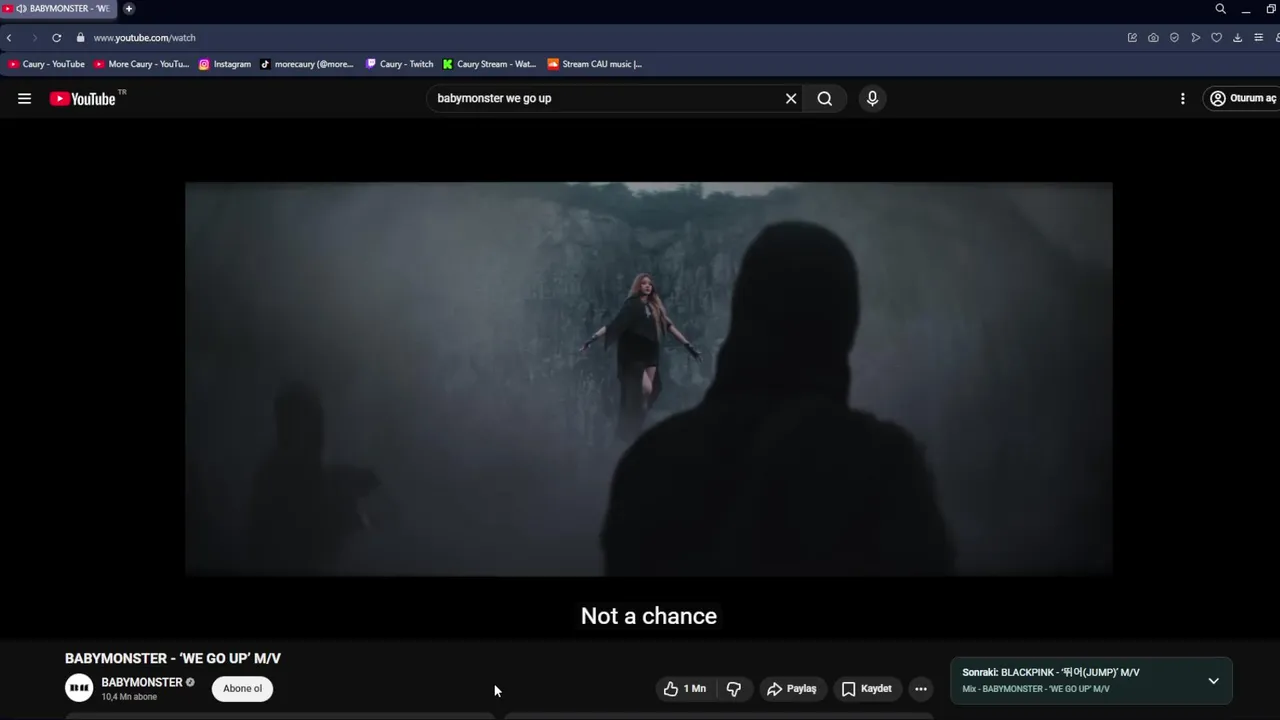
Task: Open 'More Caury - YouTu...' bookmark
Action: tap(141, 64)
